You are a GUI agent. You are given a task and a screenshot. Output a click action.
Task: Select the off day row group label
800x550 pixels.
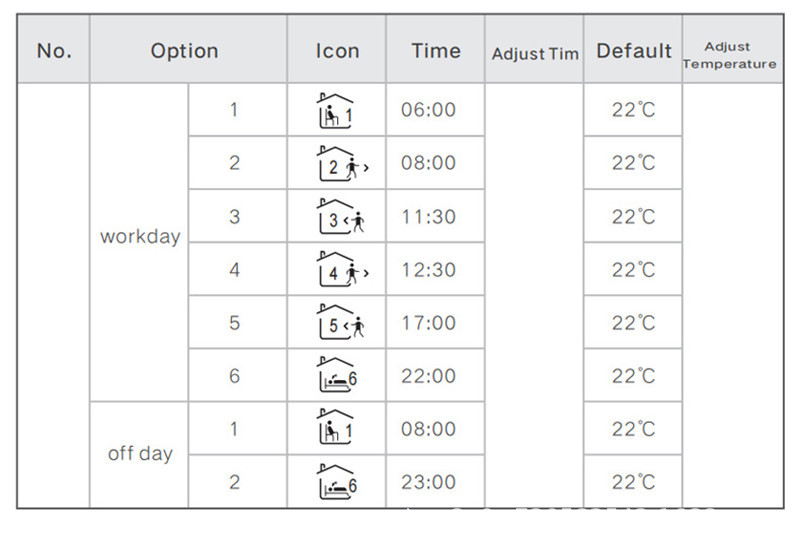click(140, 454)
